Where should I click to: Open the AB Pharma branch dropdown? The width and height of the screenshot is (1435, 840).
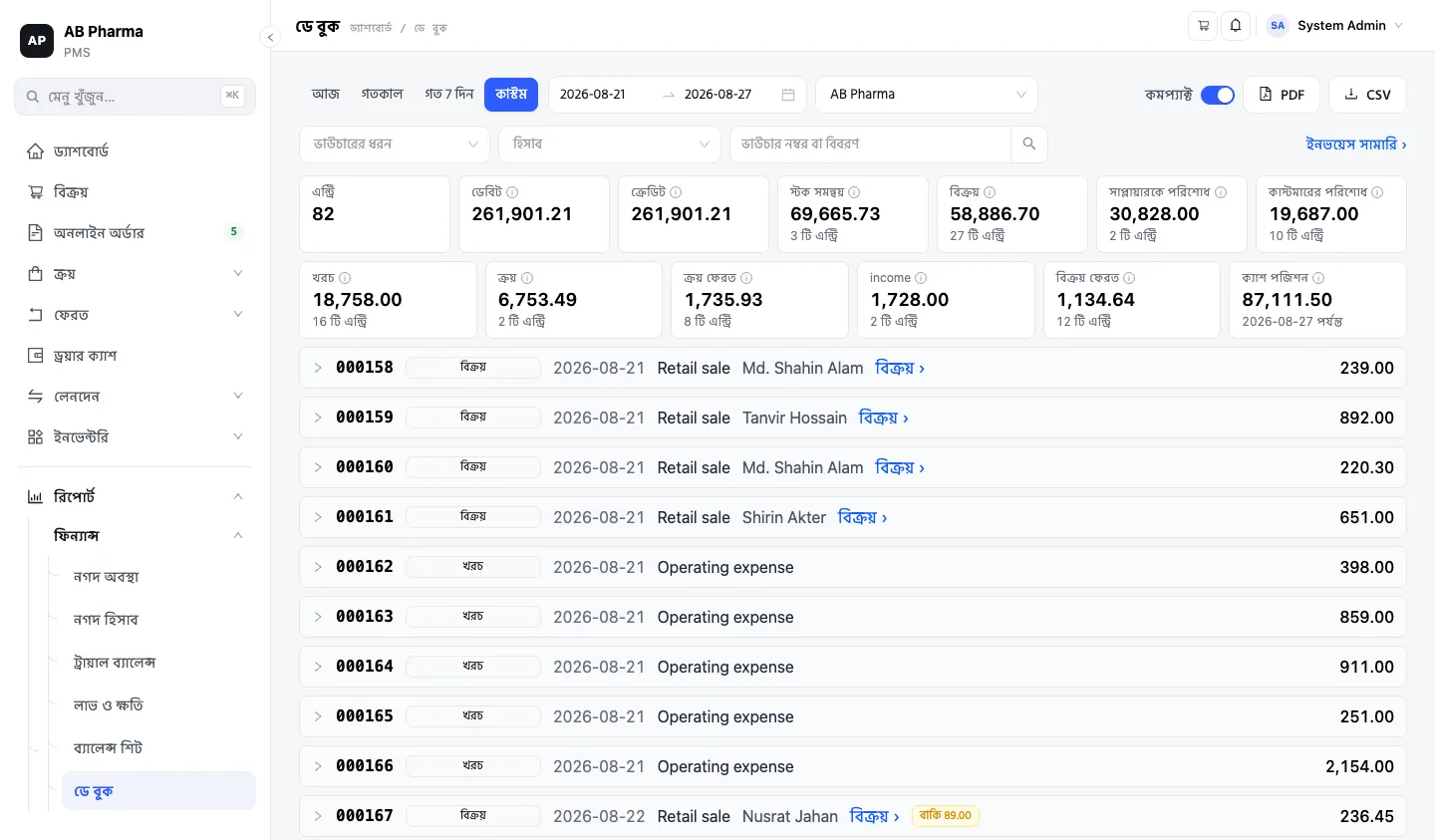(x=927, y=95)
